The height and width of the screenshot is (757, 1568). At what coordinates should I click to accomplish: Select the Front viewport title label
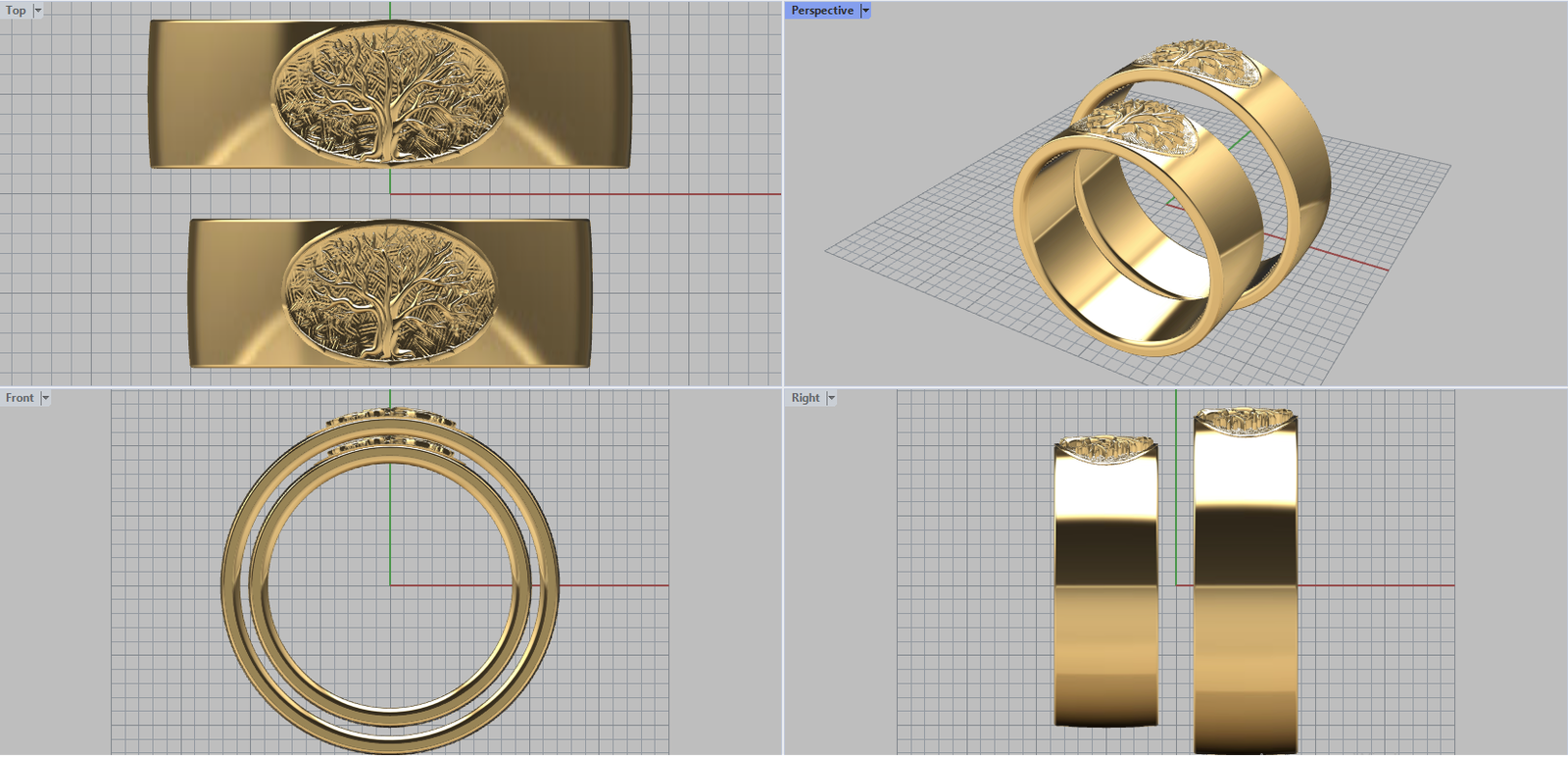tap(20, 398)
